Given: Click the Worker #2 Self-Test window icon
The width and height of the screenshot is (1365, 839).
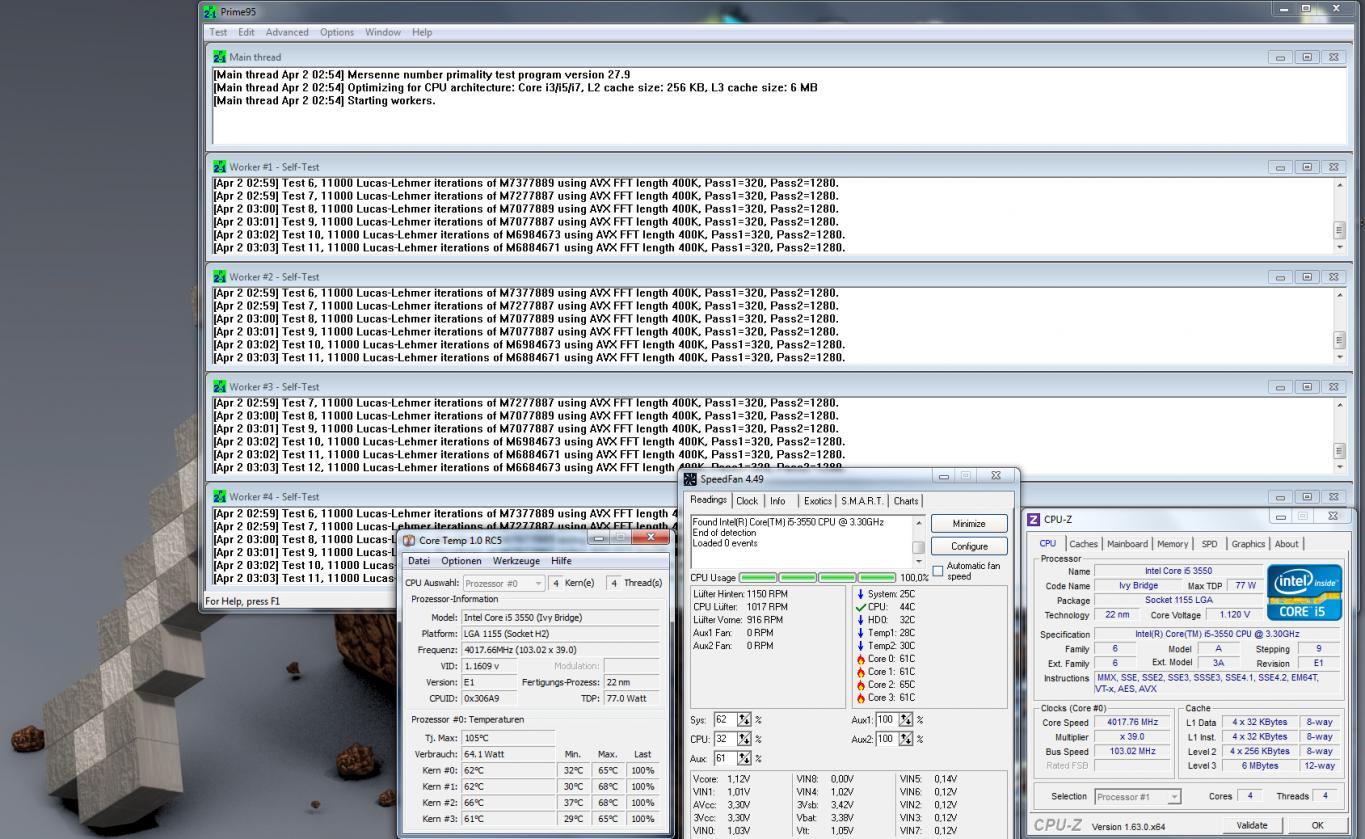Looking at the screenshot, I should (221, 277).
